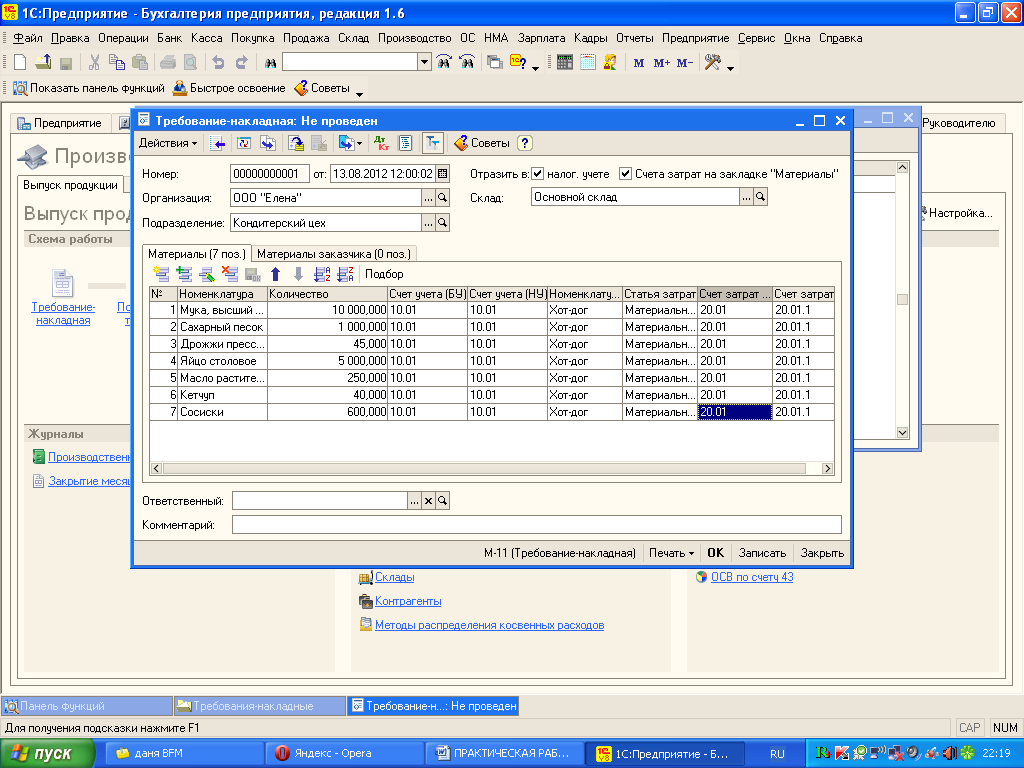1024x768 pixels.
Task: Toggle the column settings T icon
Action: (x=432, y=143)
